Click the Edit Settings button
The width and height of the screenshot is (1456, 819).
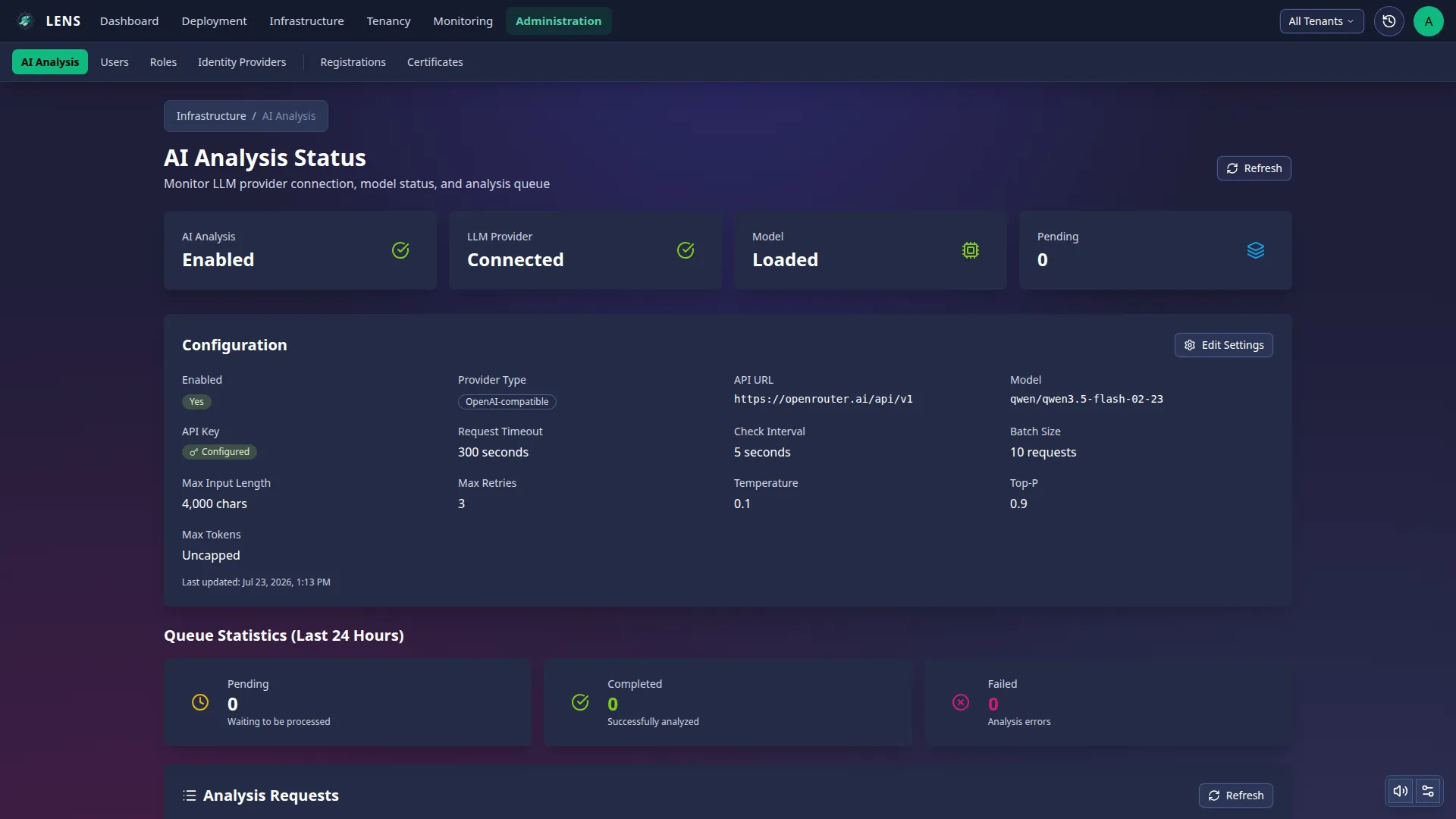pyautogui.click(x=1223, y=345)
